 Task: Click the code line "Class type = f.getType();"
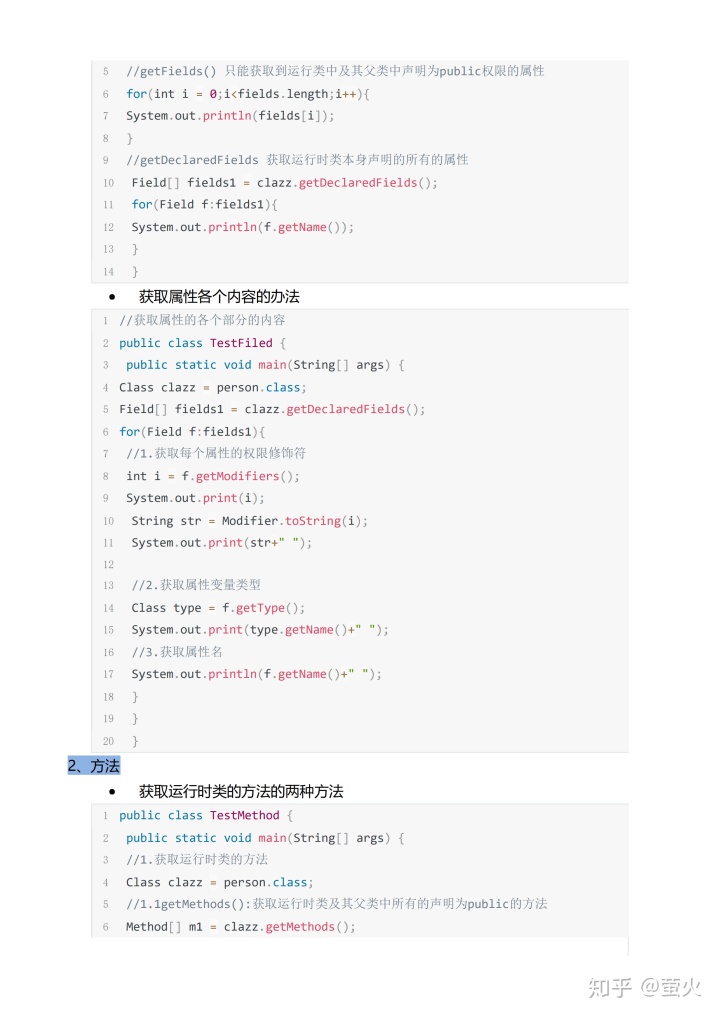click(x=218, y=608)
